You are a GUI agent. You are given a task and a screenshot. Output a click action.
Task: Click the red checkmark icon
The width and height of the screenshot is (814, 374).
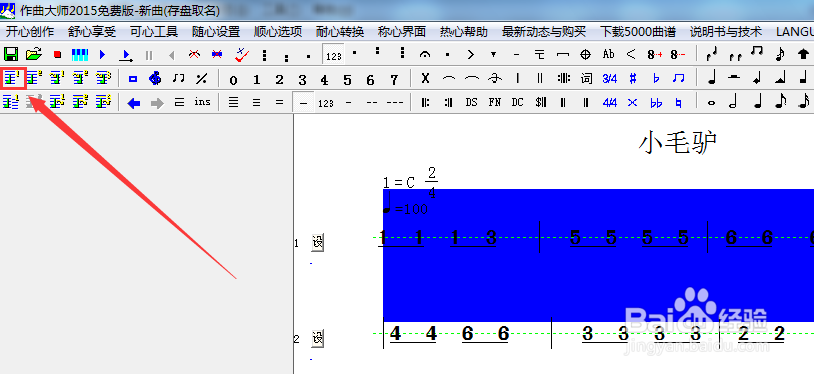click(x=241, y=54)
